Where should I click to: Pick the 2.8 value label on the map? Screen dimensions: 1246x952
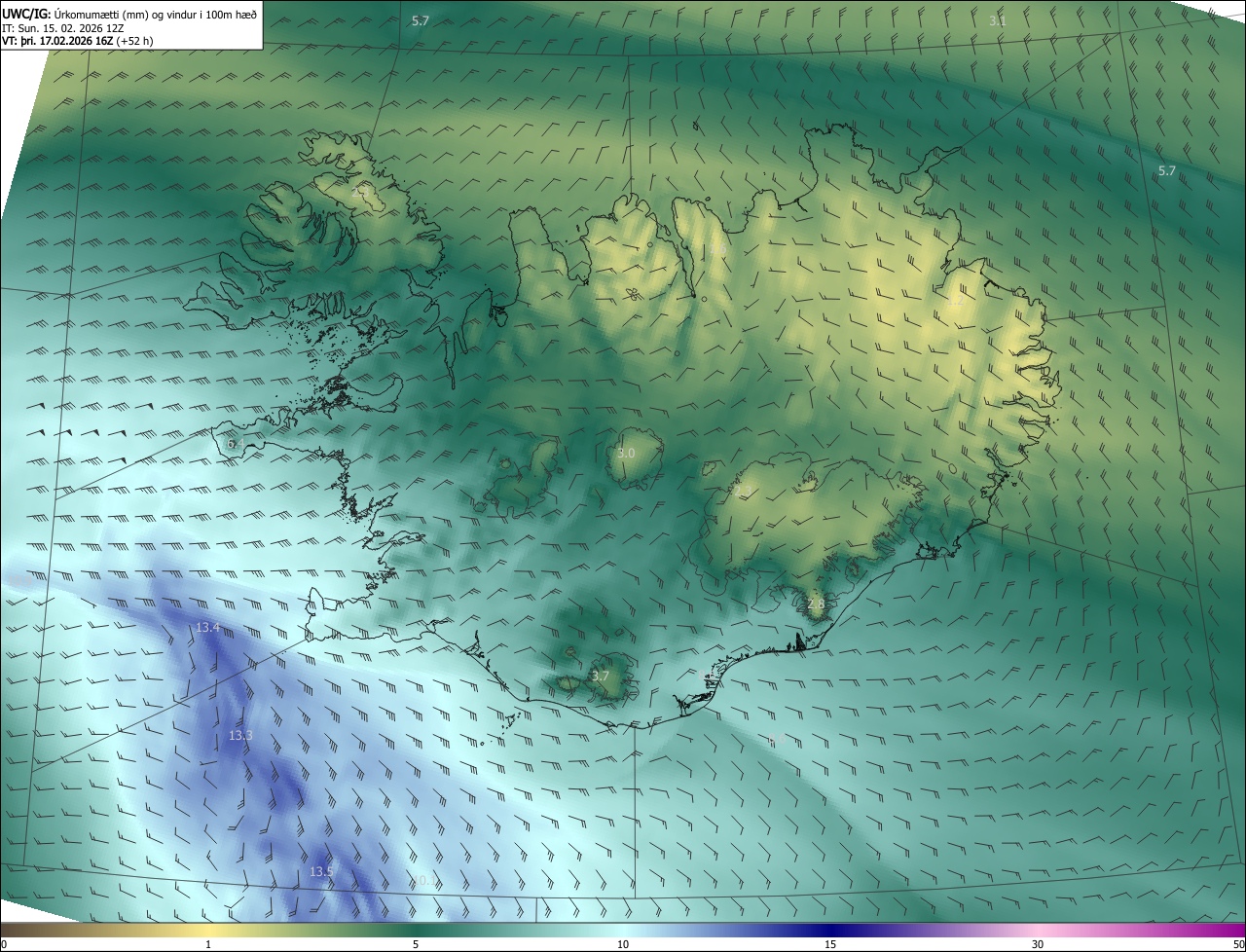(816, 604)
